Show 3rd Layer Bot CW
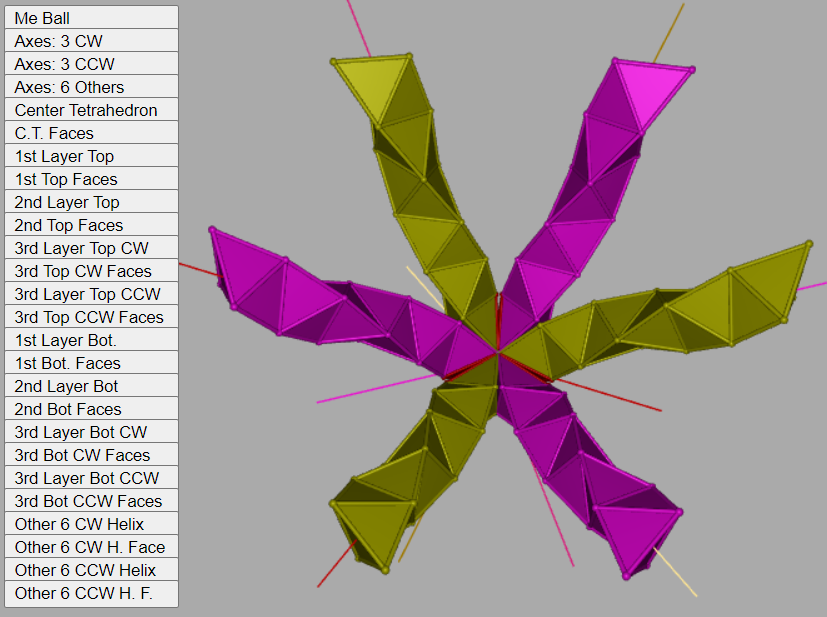Viewport: 827px width, 617px height. (91, 432)
